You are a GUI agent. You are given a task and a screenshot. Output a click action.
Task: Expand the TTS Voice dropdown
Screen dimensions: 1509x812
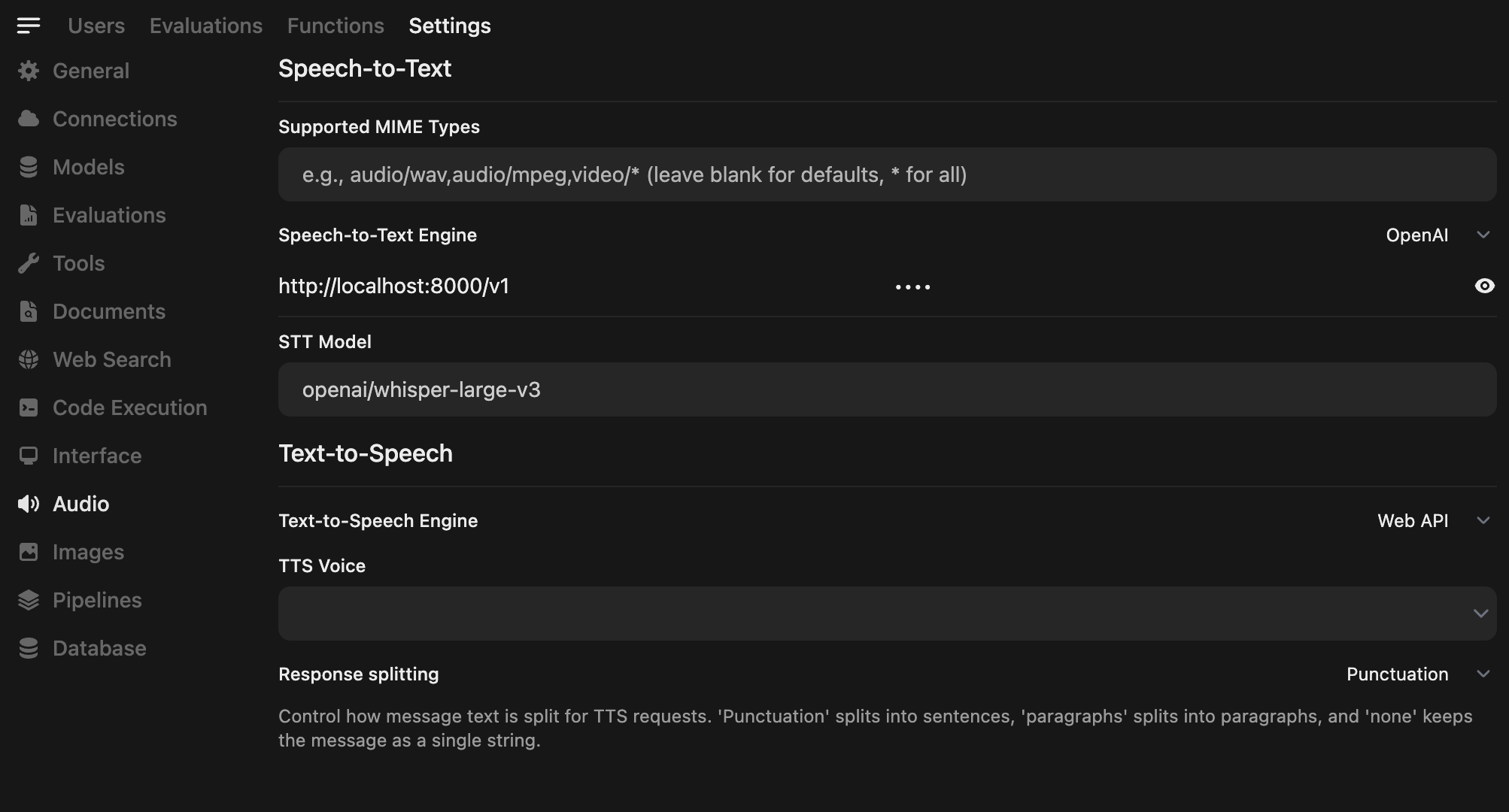pos(887,614)
